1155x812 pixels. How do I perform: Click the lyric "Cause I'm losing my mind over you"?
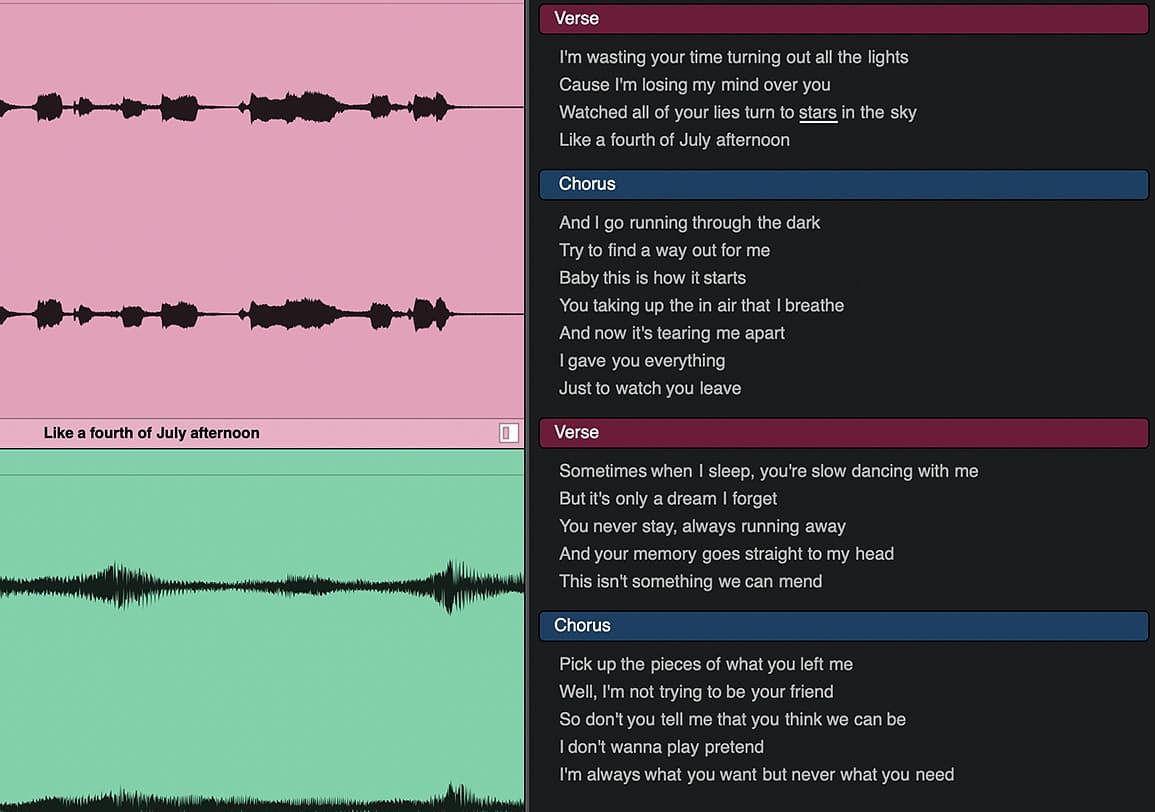[694, 85]
